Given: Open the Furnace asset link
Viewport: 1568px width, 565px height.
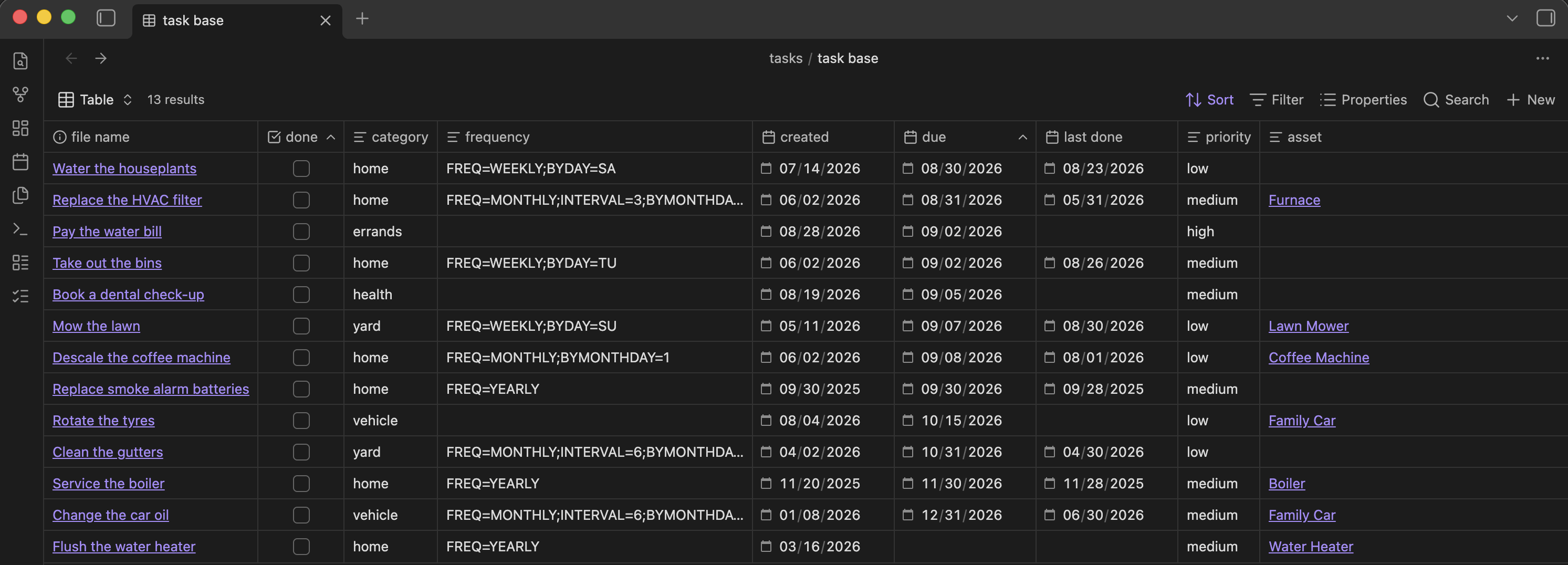Looking at the screenshot, I should 1294,200.
